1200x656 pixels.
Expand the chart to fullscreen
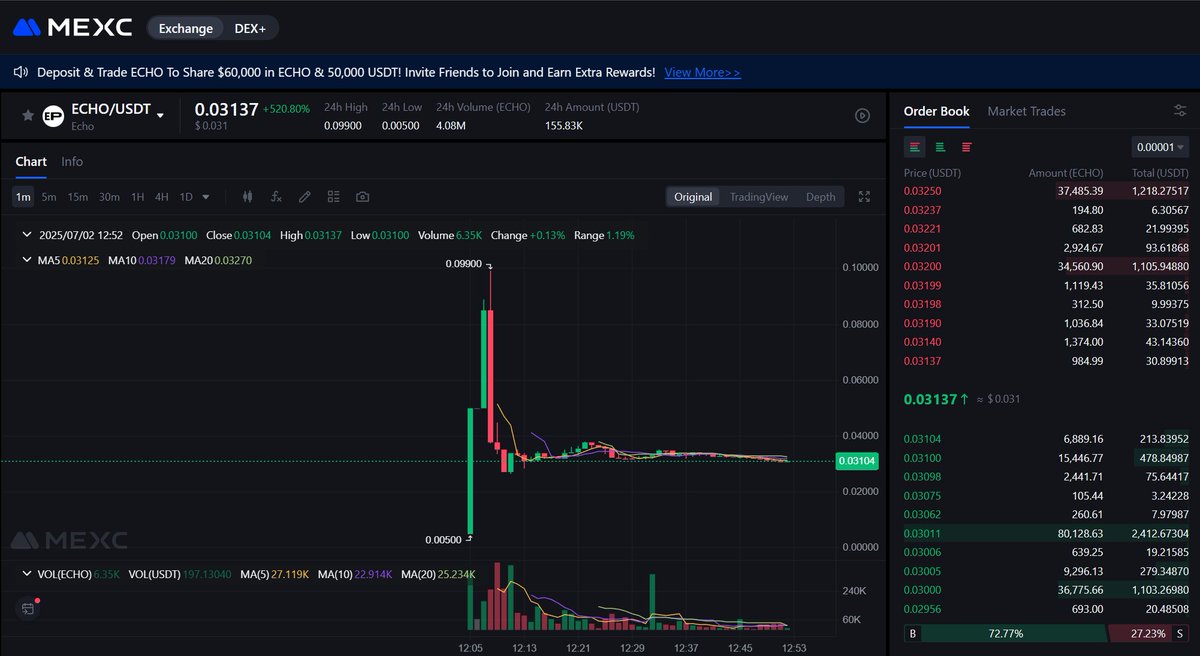865,197
